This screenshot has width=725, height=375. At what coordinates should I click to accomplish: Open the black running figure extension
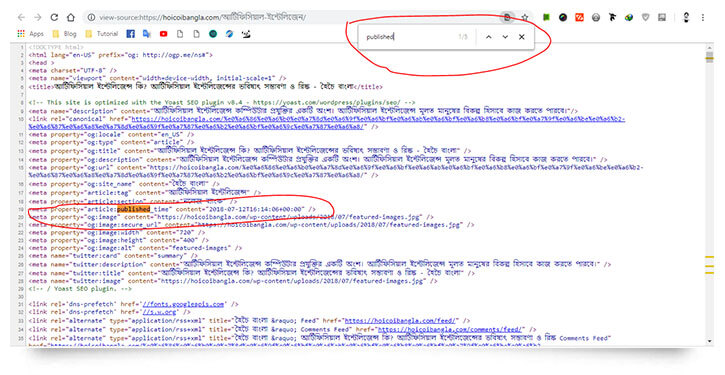[613, 18]
